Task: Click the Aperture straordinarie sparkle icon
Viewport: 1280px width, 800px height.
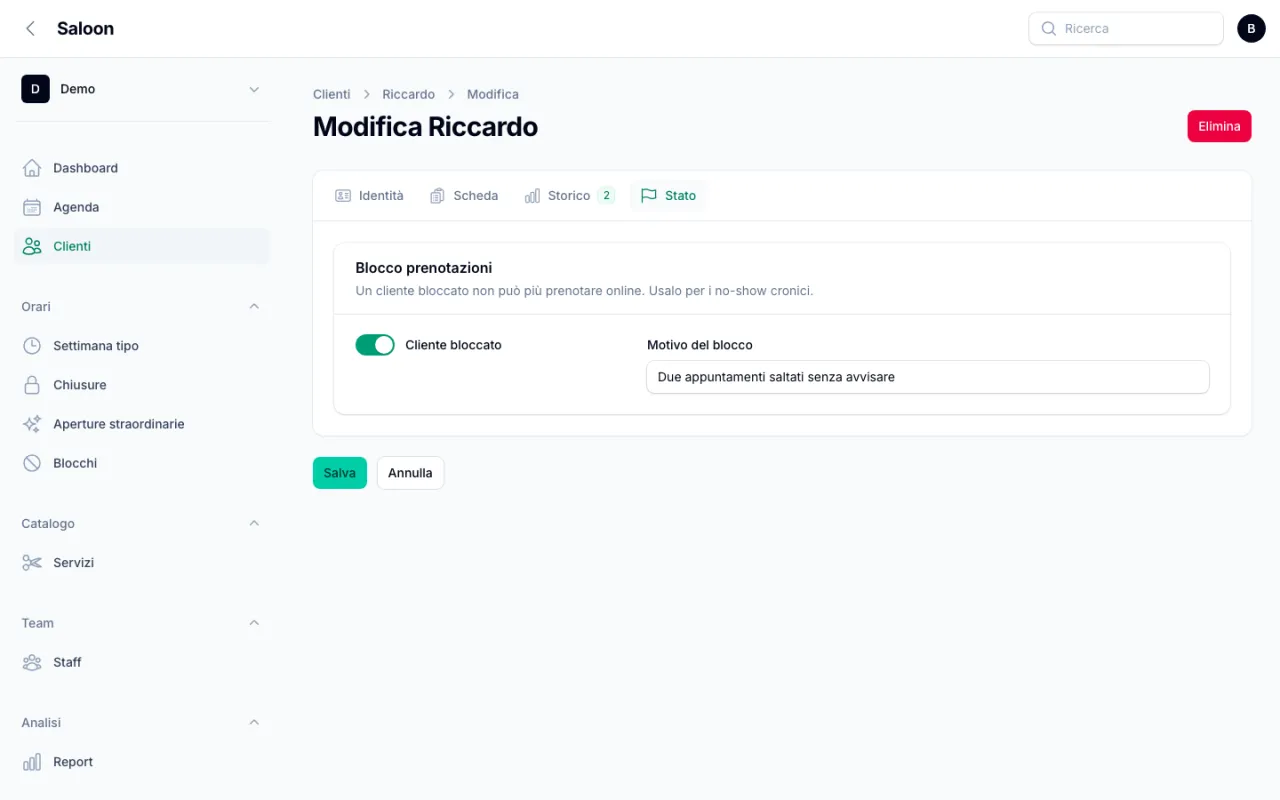Action: 32,424
